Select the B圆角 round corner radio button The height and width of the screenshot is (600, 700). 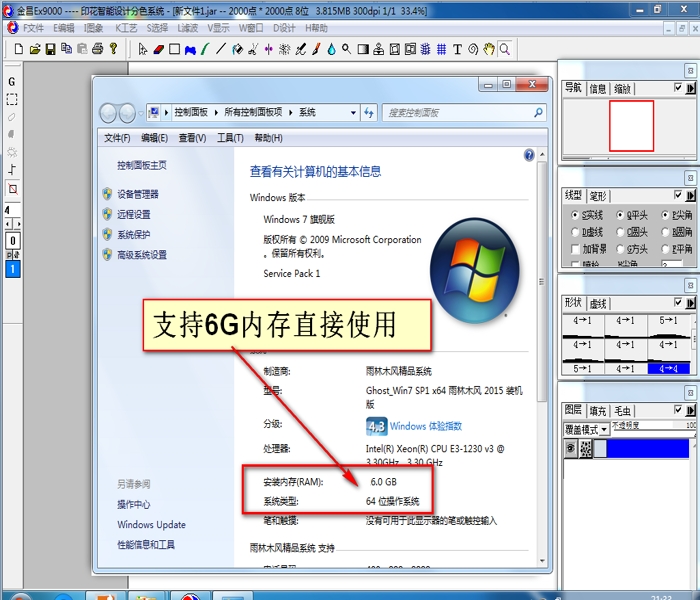[x=665, y=232]
